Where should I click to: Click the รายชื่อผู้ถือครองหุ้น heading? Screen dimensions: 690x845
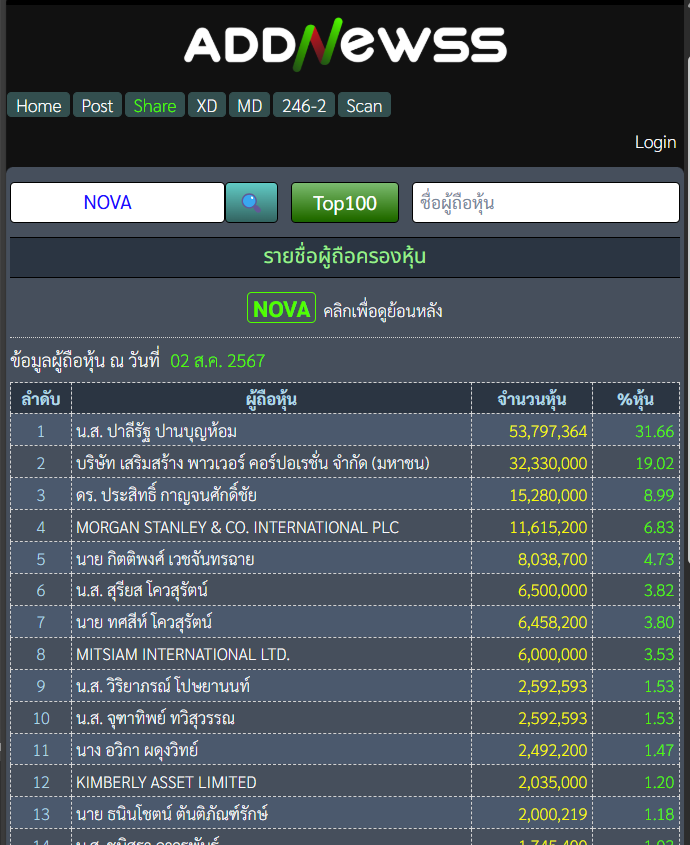(x=344, y=257)
